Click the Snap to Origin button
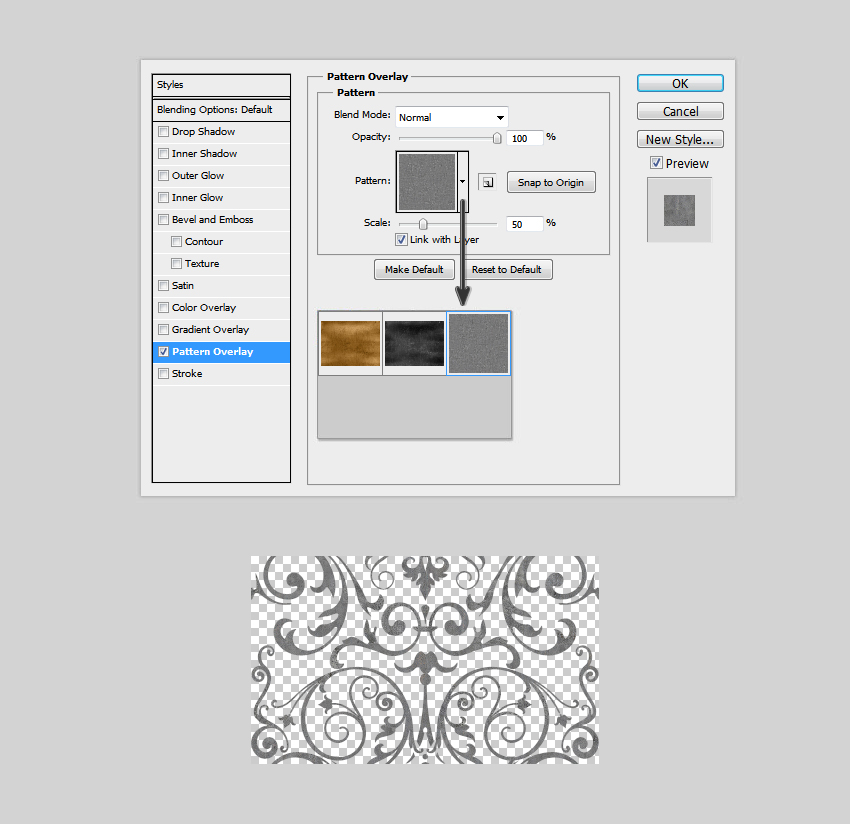Image resolution: width=850 pixels, height=824 pixels. (x=551, y=182)
